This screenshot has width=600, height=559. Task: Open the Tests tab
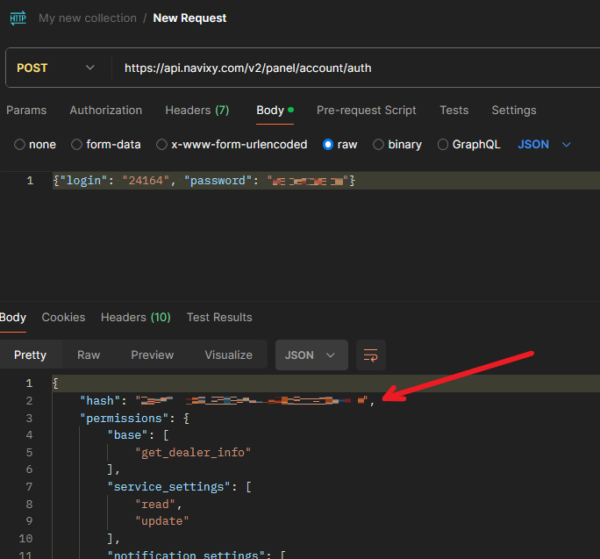pos(454,110)
